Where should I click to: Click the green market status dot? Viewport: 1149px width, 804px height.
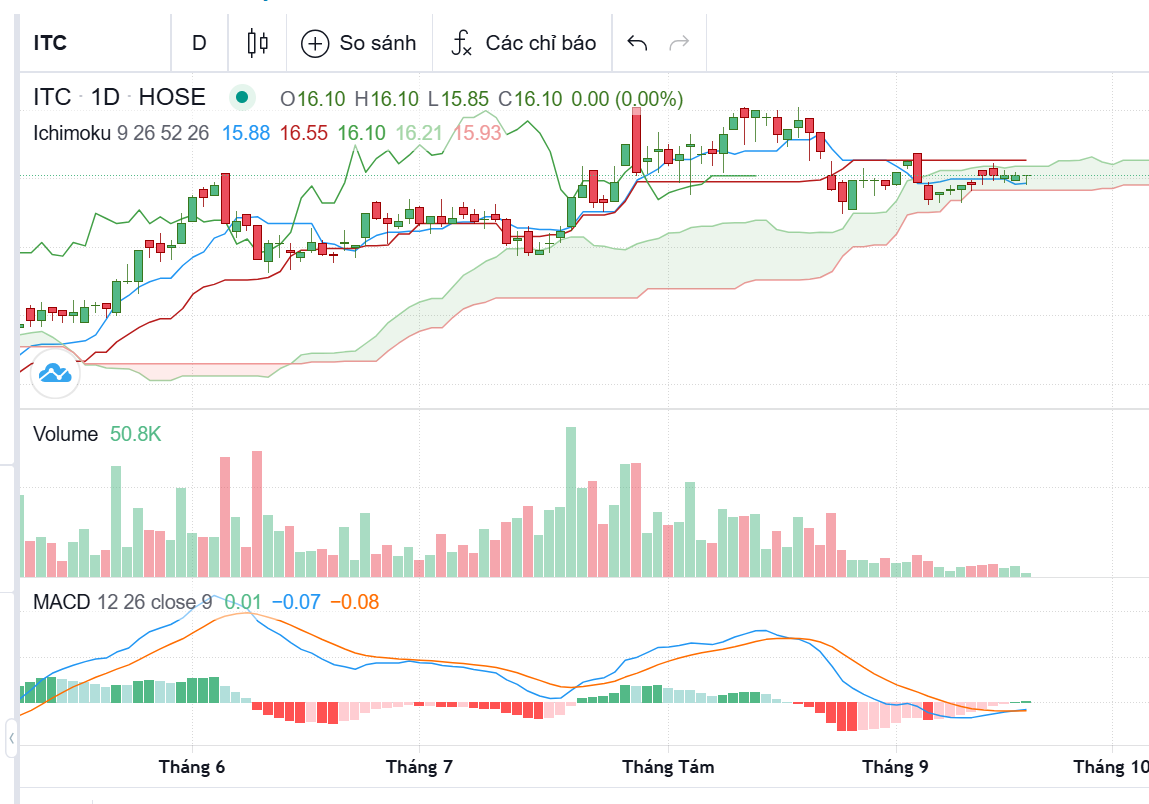[242, 97]
